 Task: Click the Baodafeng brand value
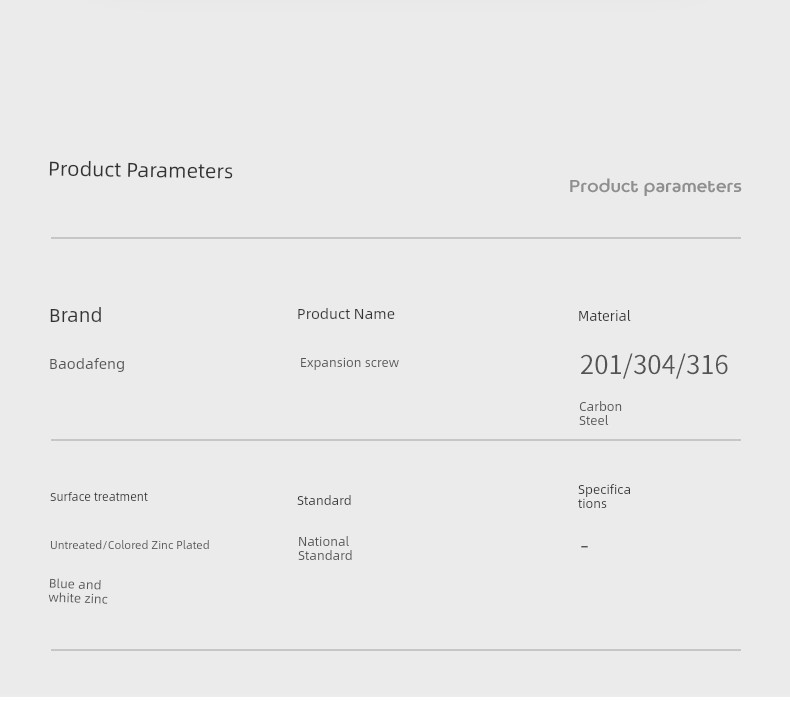87,364
